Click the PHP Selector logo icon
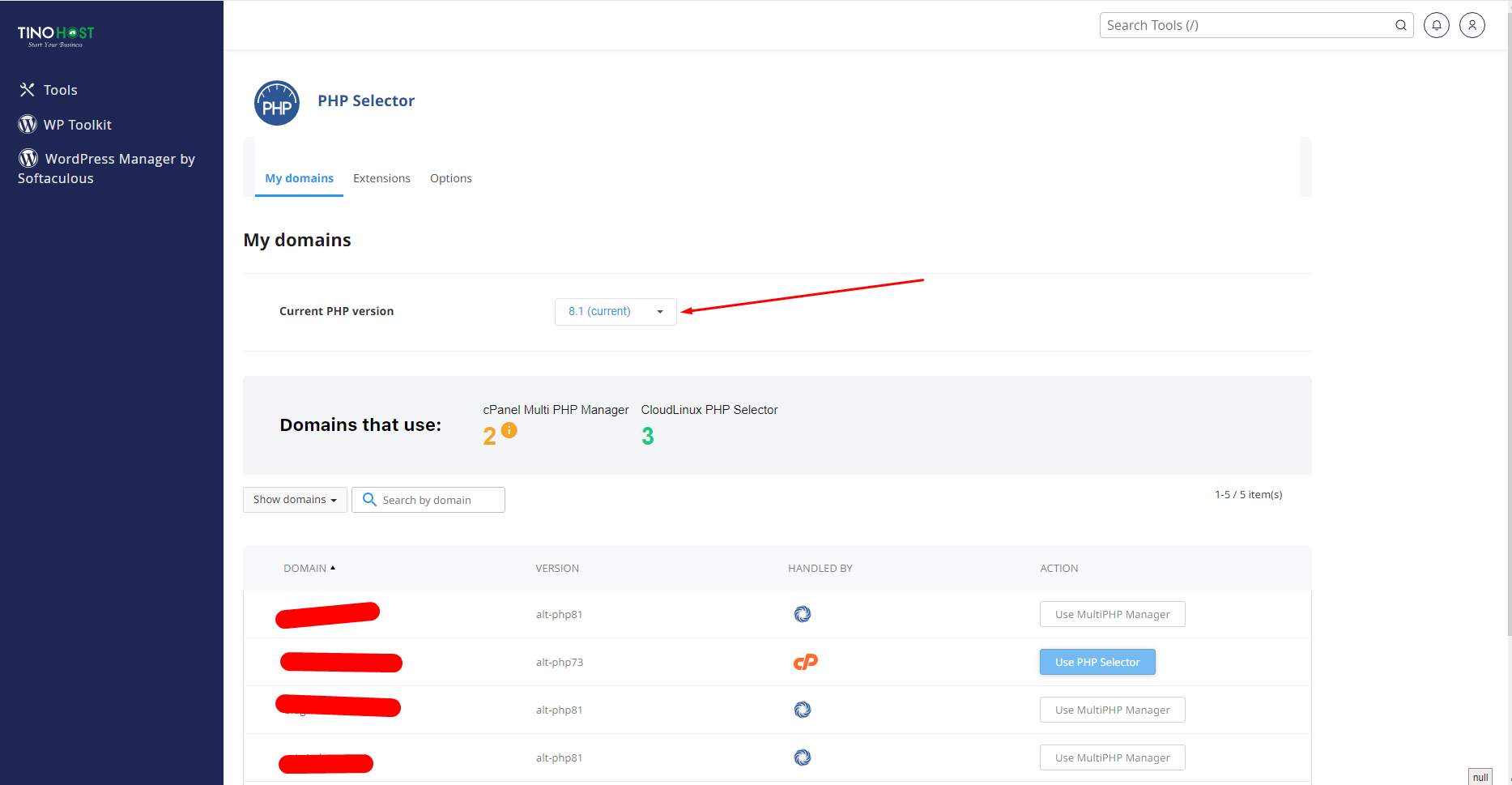Screen dimensions: 1512x785 pos(277,103)
